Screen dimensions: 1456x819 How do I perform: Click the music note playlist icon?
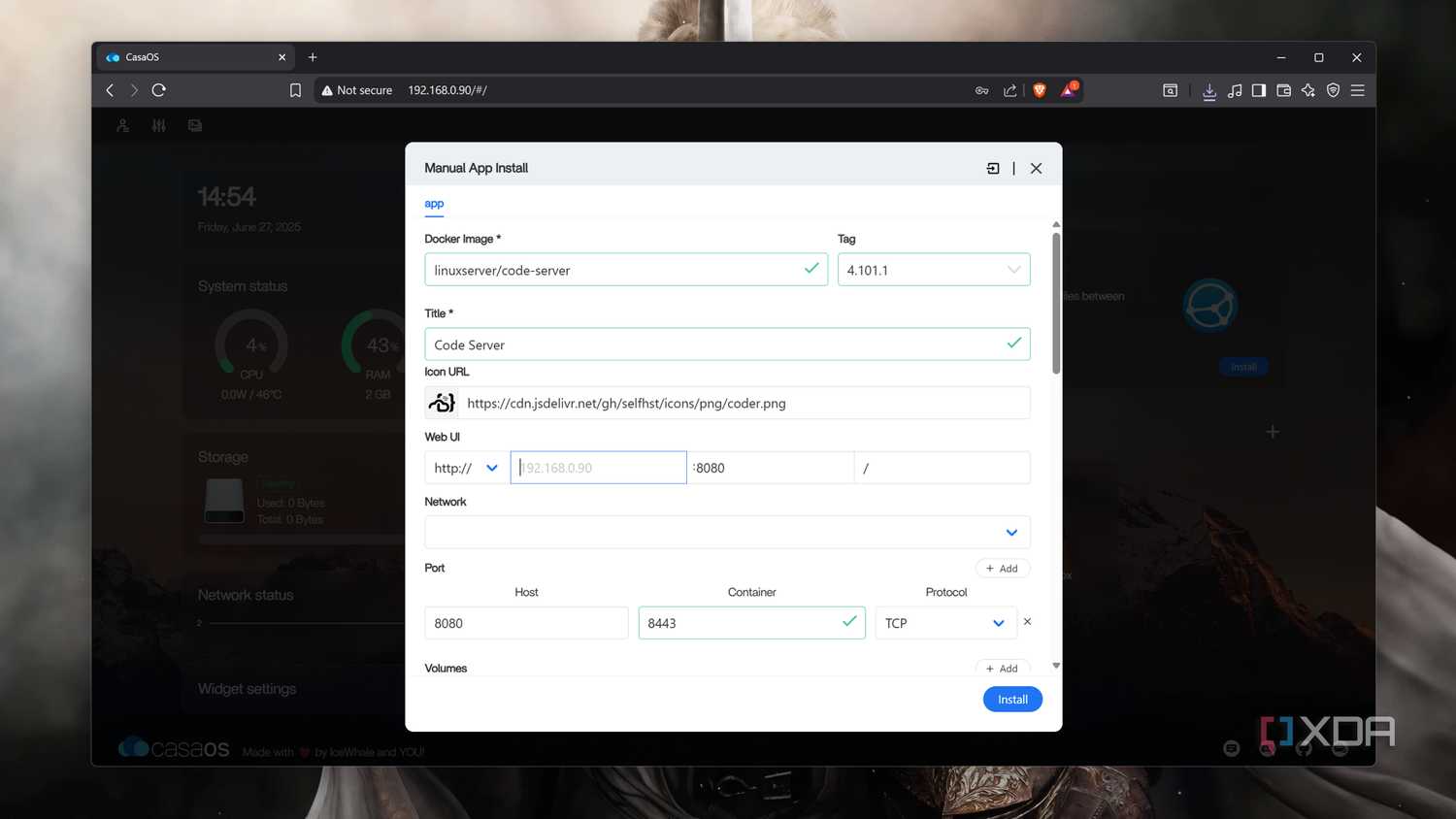coord(1235,90)
